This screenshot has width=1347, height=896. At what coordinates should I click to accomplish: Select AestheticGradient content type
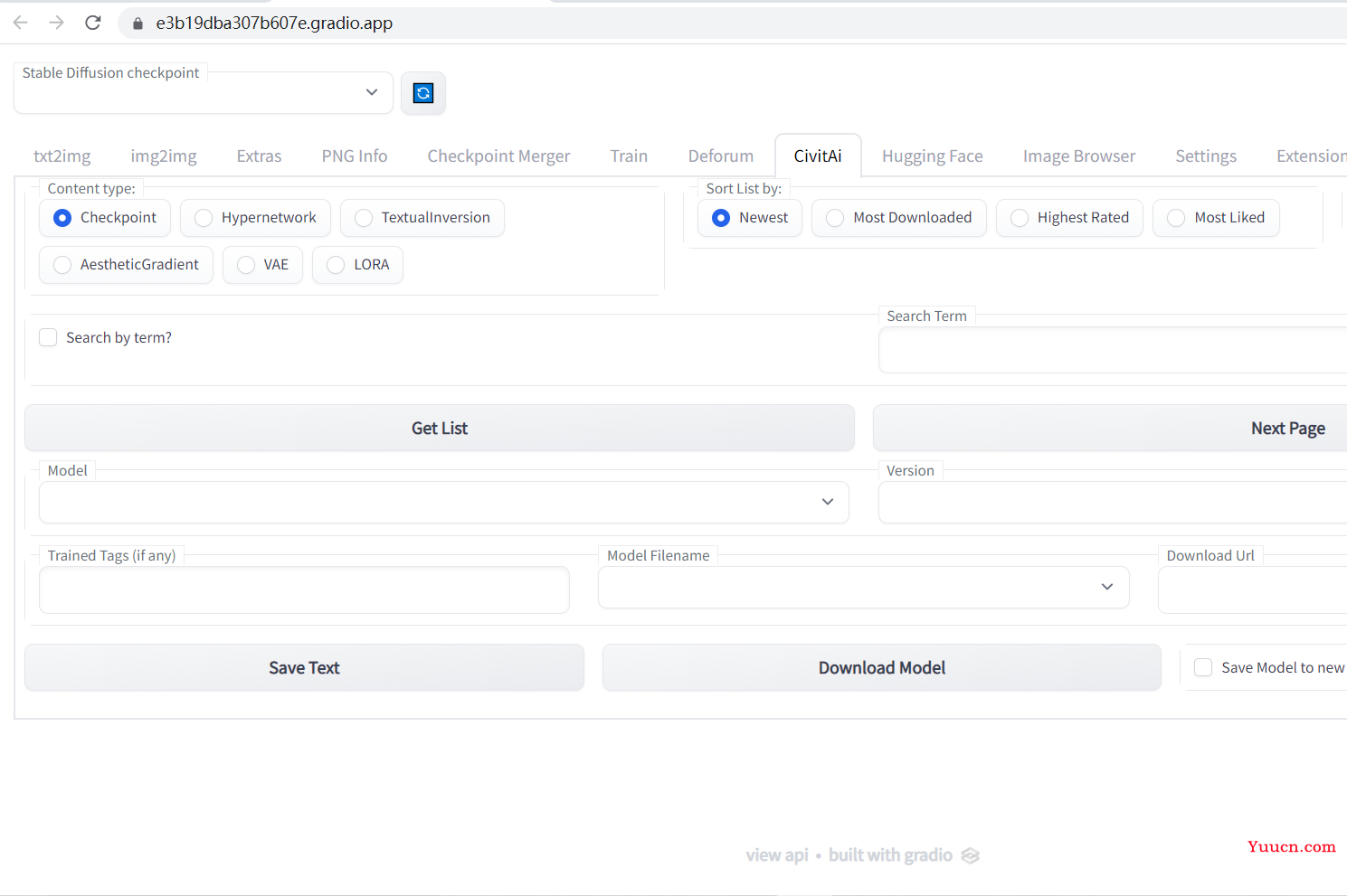126,265
